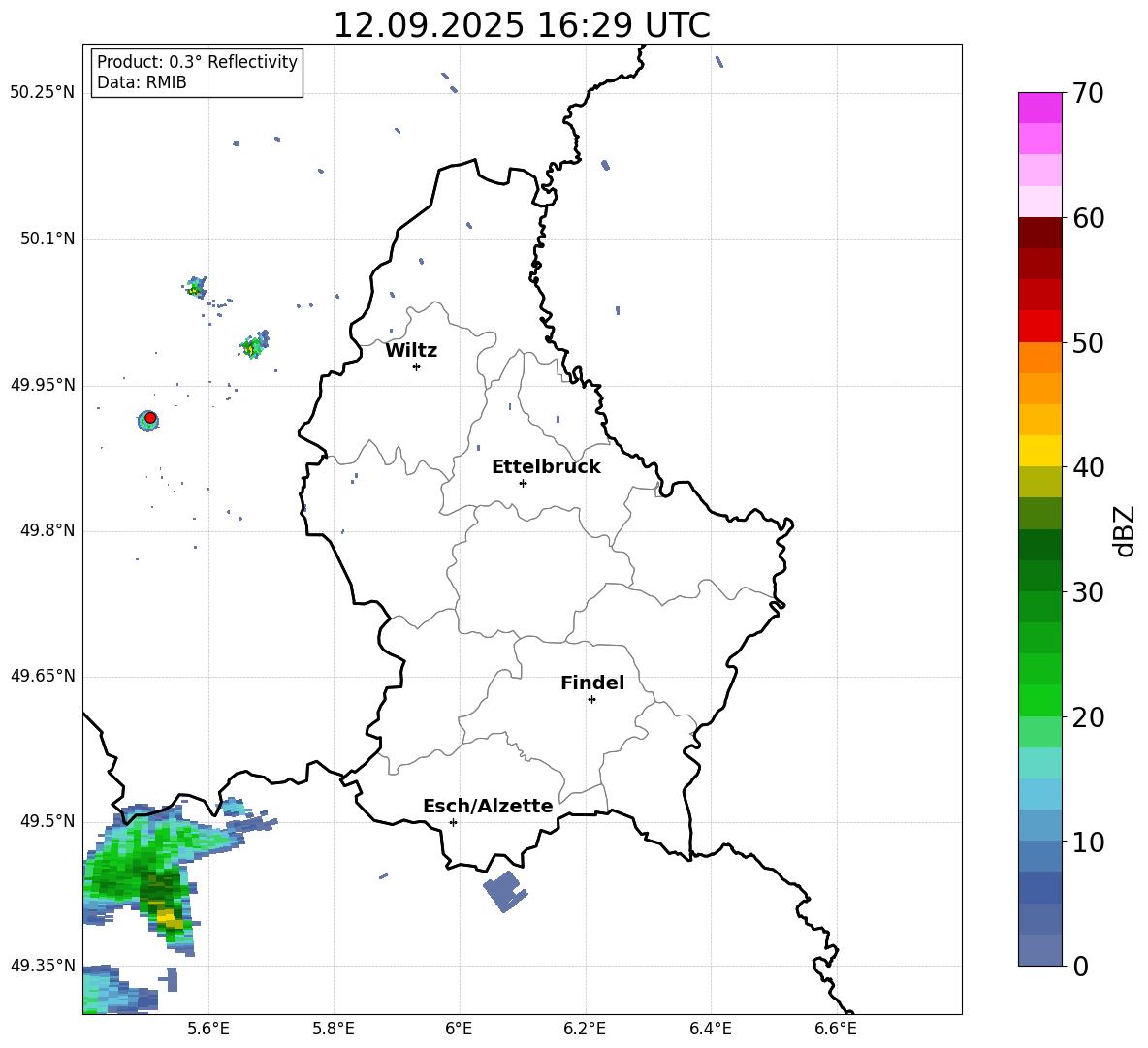Click the dBZ colorbar axis label
Viewport: 1148px width, 1048px height.
(x=1126, y=530)
